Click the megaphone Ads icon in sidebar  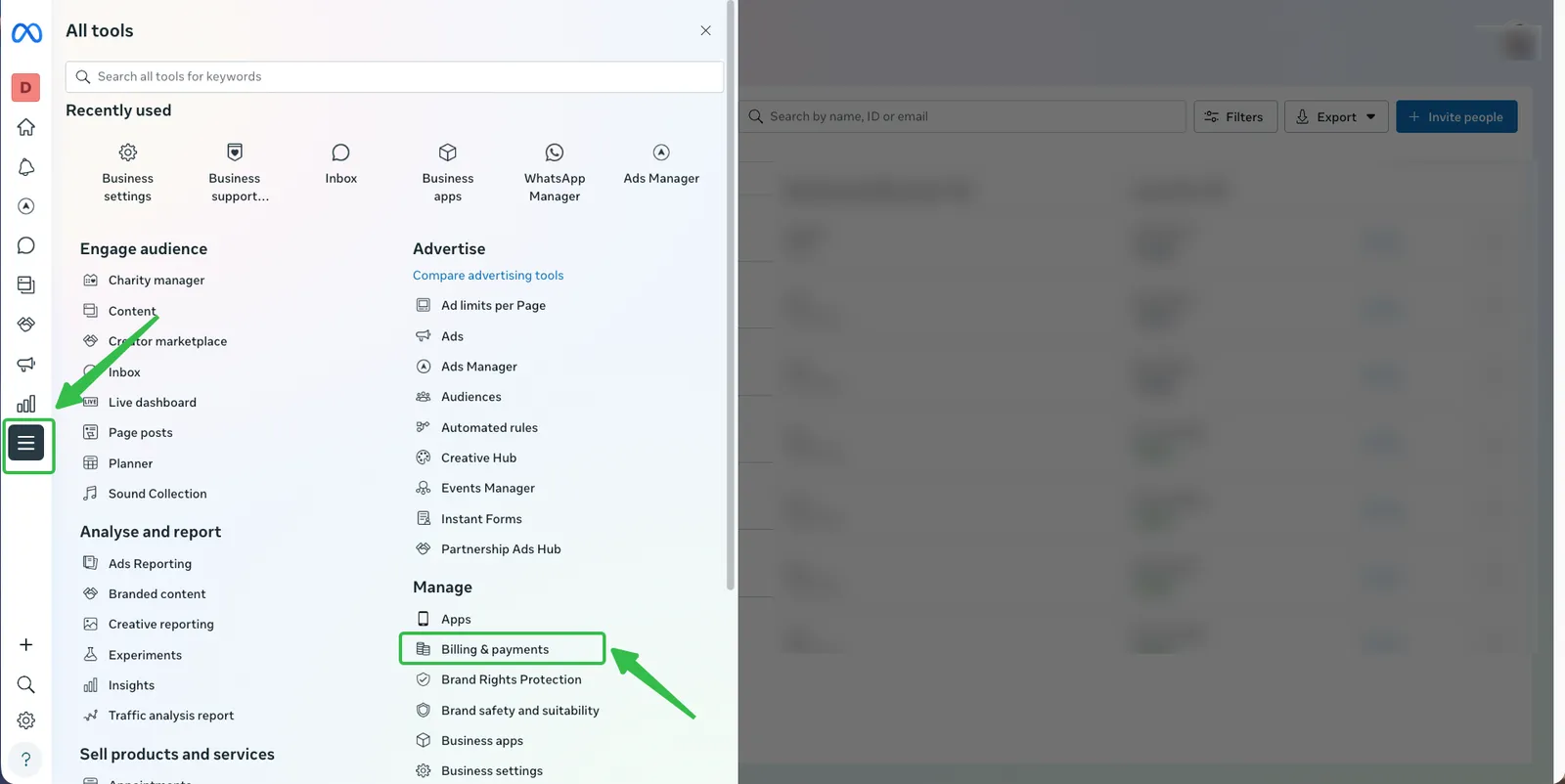pyautogui.click(x=26, y=364)
